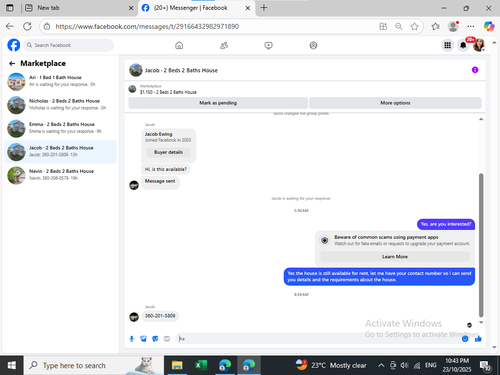Open the Windows Start menu

click(x=12, y=365)
